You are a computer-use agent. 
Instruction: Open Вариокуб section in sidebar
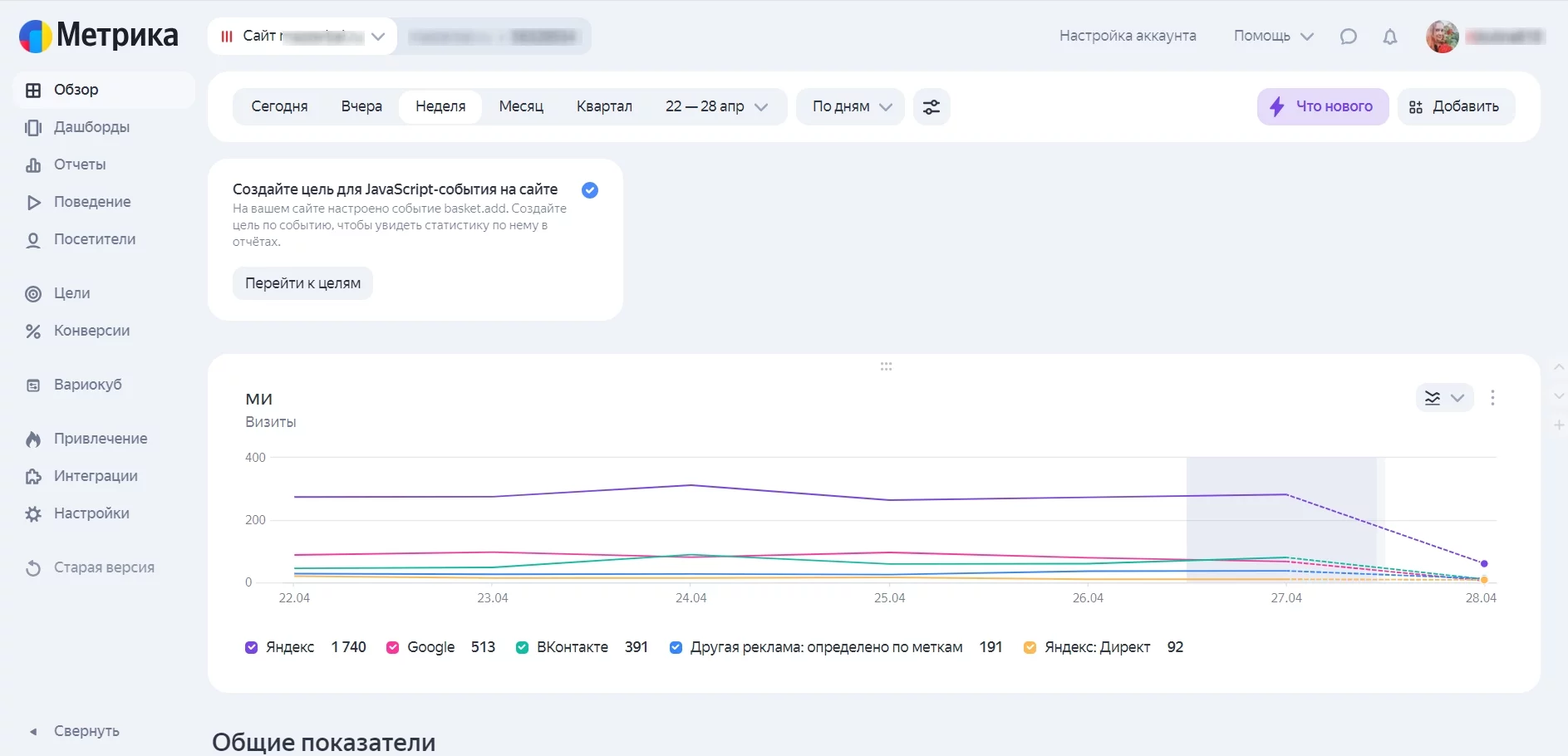tap(87, 385)
